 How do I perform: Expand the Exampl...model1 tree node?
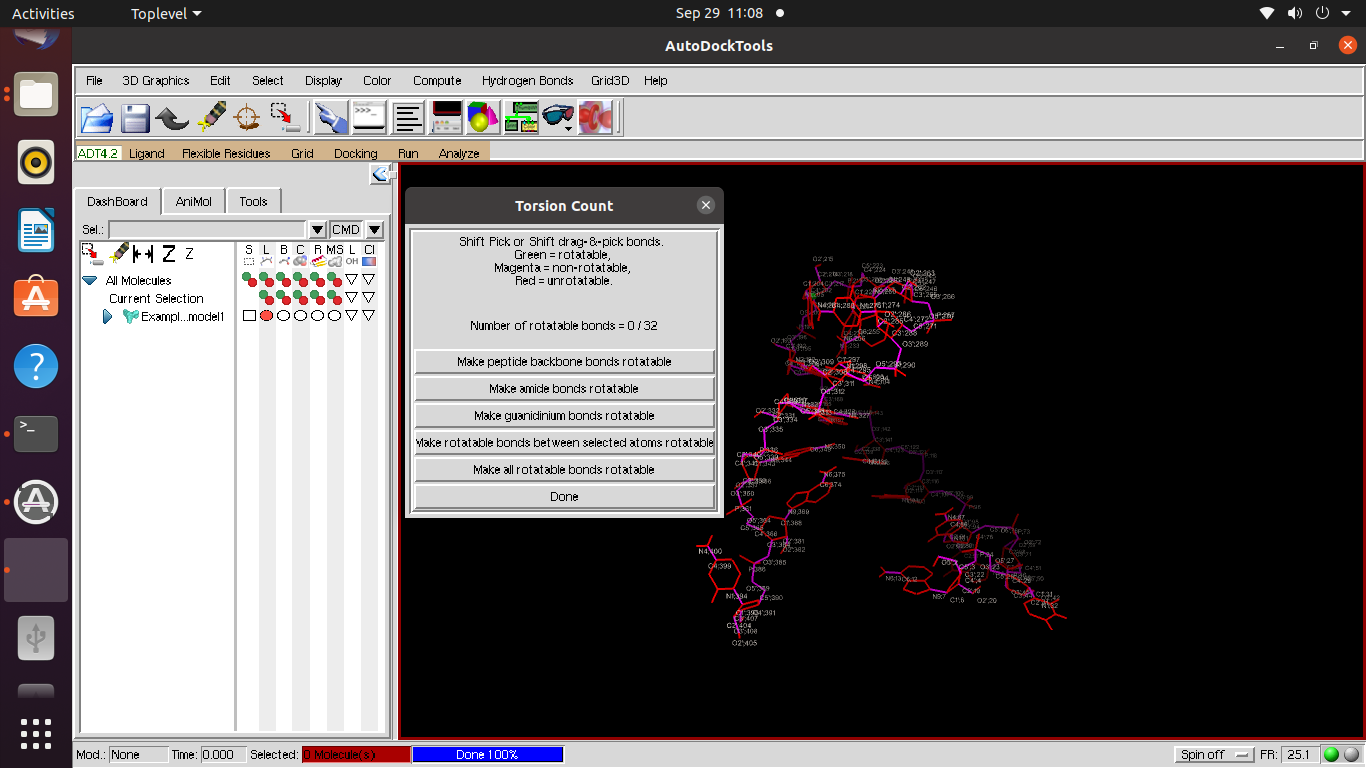108,317
